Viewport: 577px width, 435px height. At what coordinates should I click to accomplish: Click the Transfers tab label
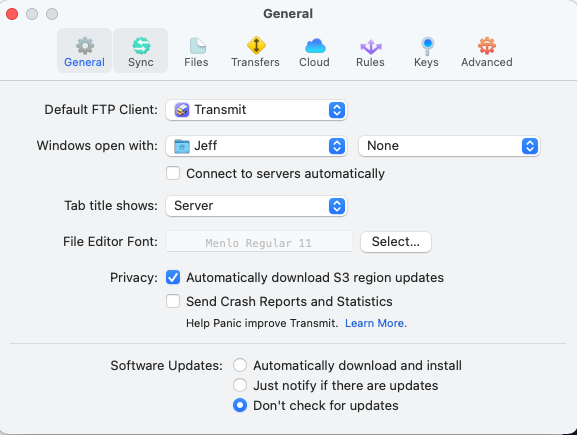tap(255, 62)
